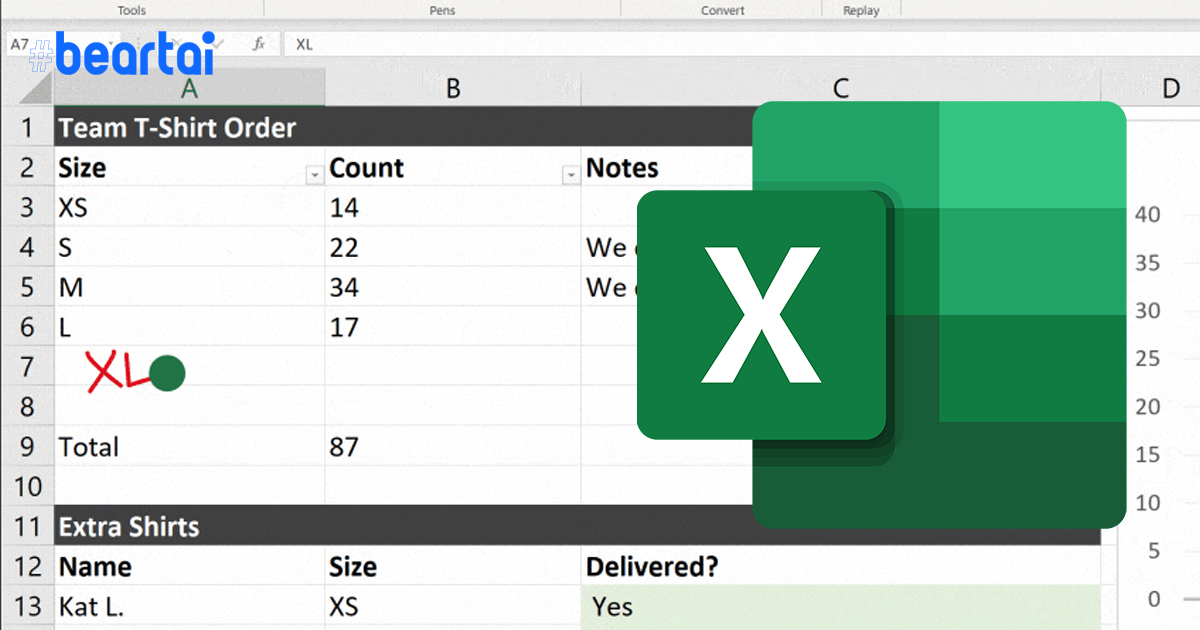Select row header 12
The width and height of the screenshot is (1200, 630).
[x=27, y=566]
